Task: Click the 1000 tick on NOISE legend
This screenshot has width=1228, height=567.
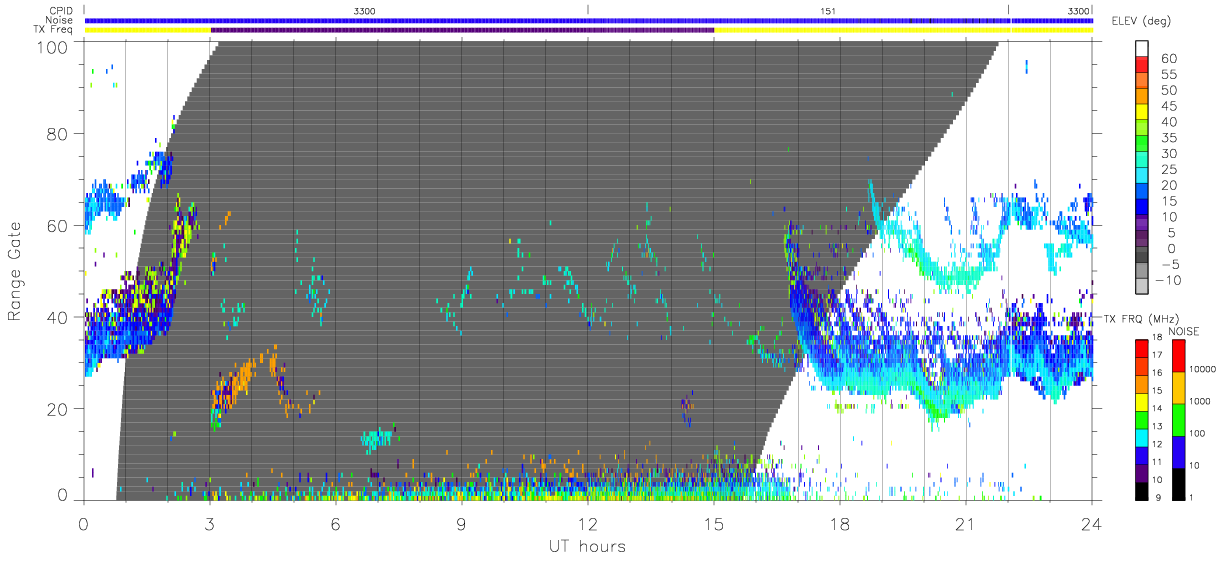Action: pyautogui.click(x=1199, y=401)
